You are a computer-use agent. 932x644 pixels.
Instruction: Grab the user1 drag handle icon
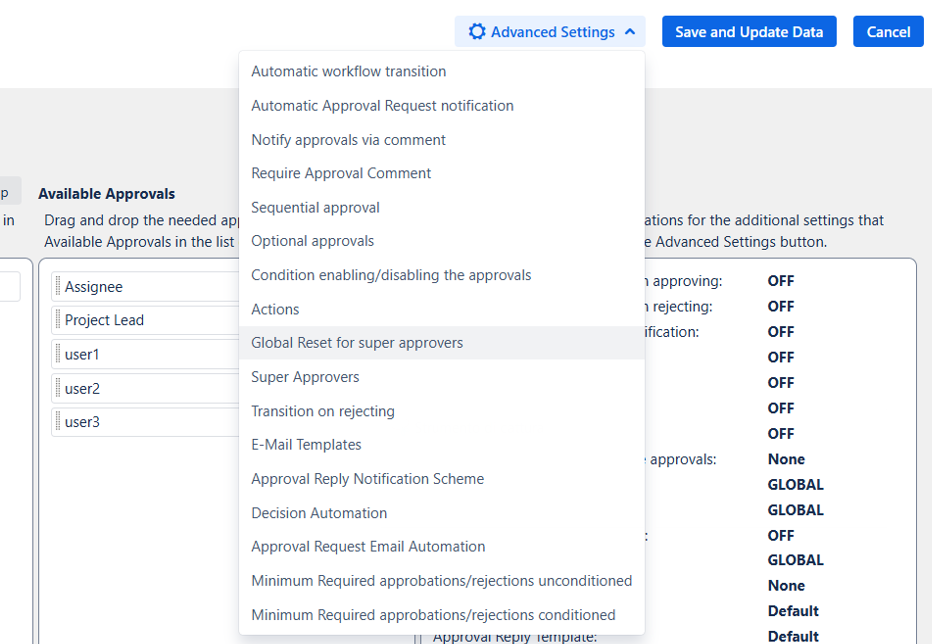tap(58, 355)
